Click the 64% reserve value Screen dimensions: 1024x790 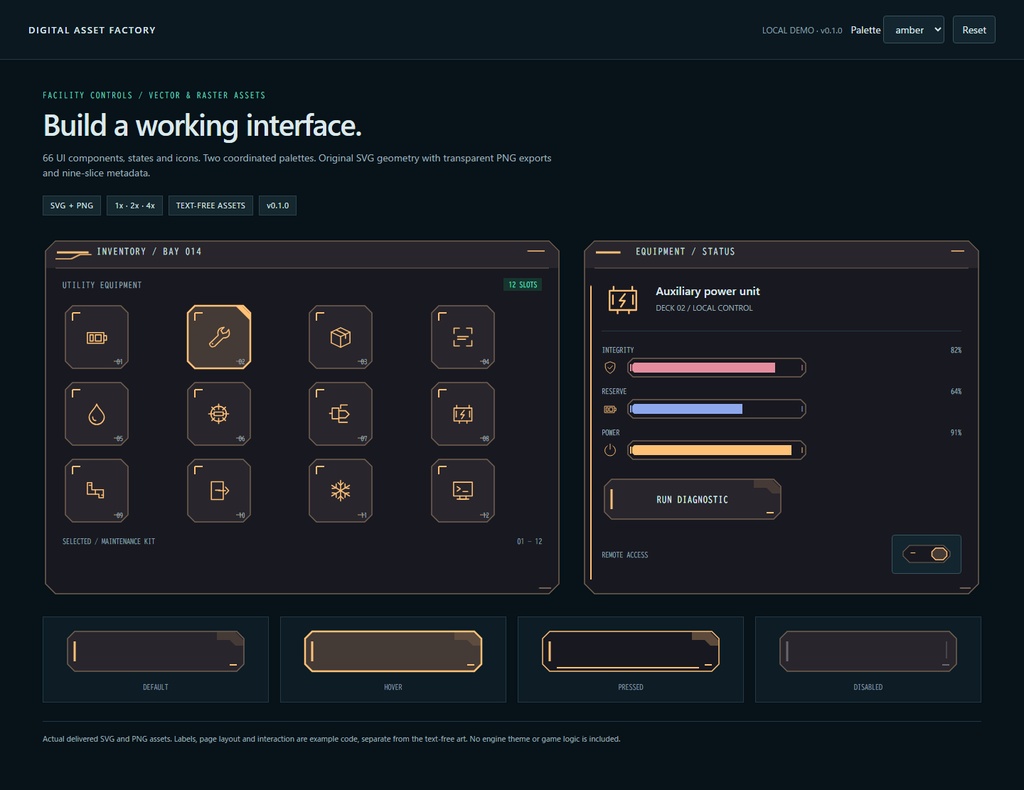point(956,391)
